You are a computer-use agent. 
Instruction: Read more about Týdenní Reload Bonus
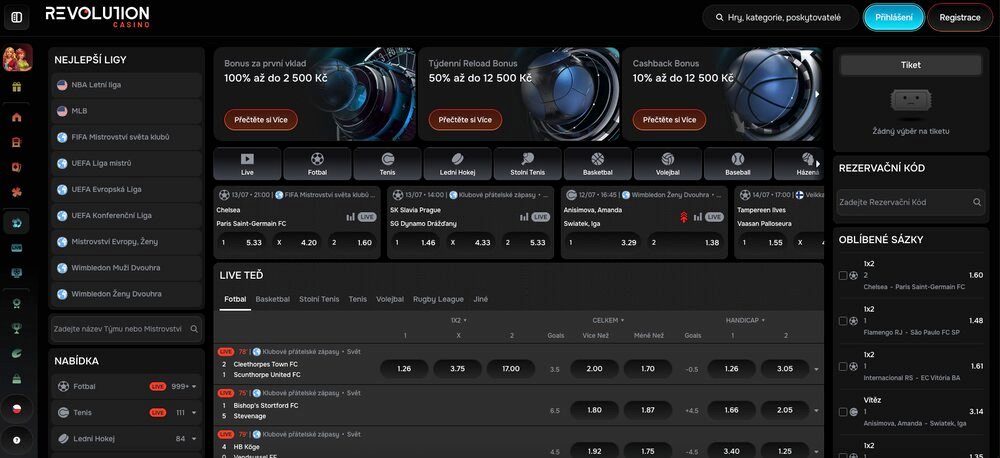[x=465, y=120]
